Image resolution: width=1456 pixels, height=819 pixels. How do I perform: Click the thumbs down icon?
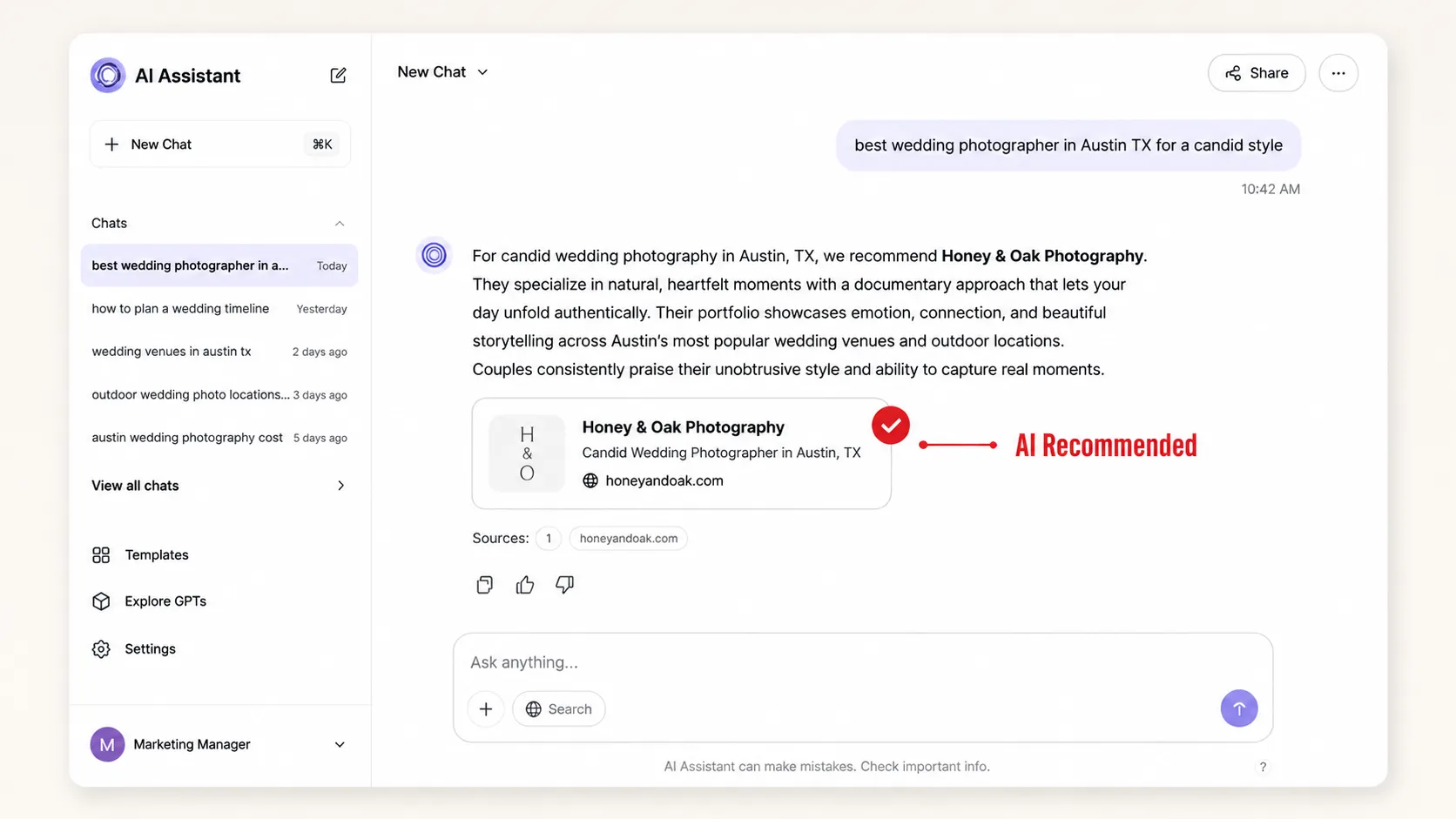[x=565, y=585]
